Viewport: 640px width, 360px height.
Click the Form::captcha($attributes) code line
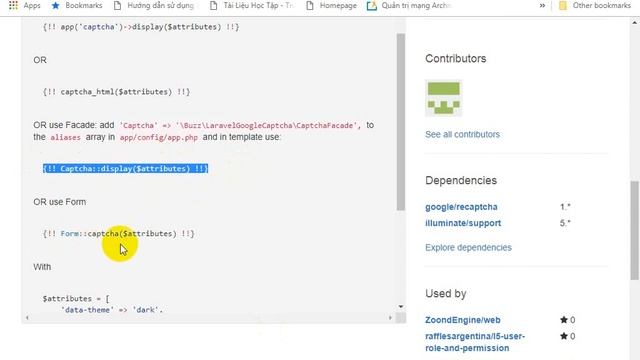click(118, 233)
